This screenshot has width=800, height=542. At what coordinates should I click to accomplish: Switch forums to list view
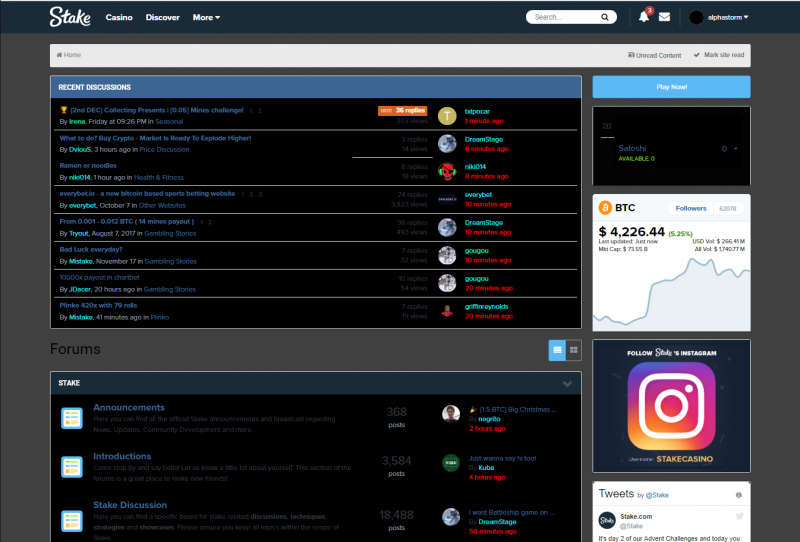point(557,350)
